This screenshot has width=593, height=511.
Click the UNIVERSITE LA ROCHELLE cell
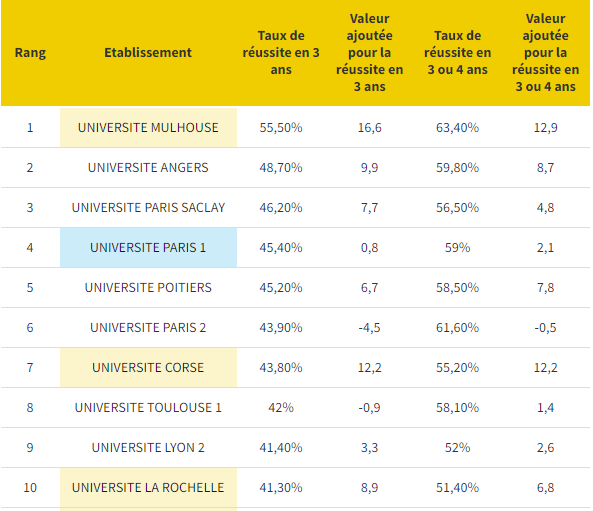[148, 488]
